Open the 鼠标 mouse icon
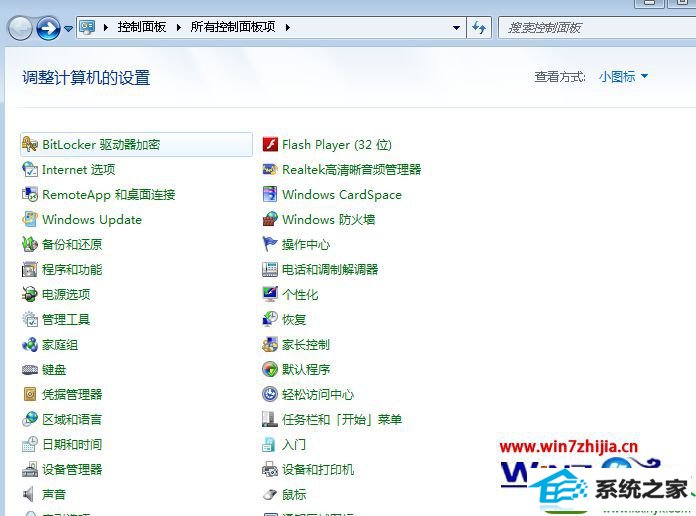Viewport: 696px width, 516px height. [270, 494]
